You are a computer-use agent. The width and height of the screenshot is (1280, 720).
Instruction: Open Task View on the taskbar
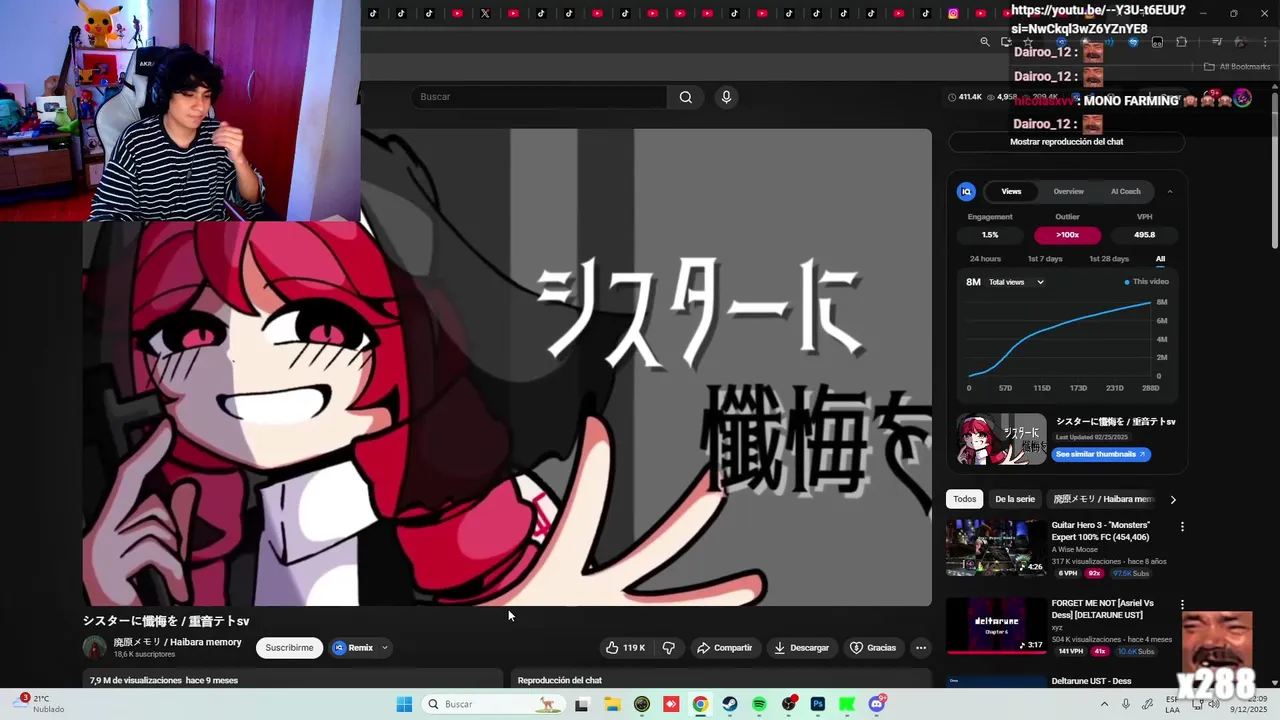coord(581,704)
